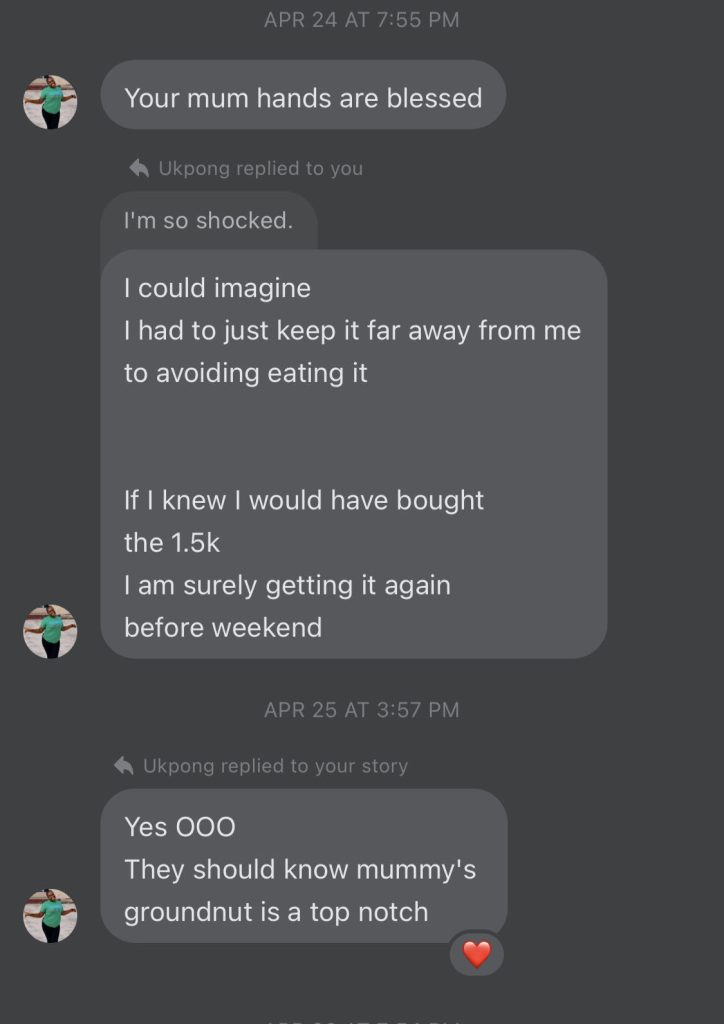Open avatar beside the "before weekend" message
Viewport: 724px width, 1024px height.
coord(50,631)
